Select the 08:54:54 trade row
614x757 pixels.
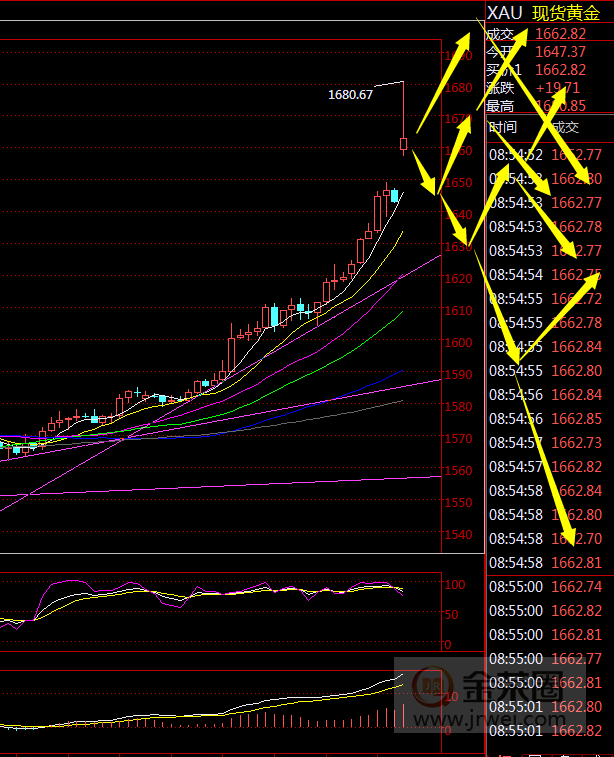545,275
